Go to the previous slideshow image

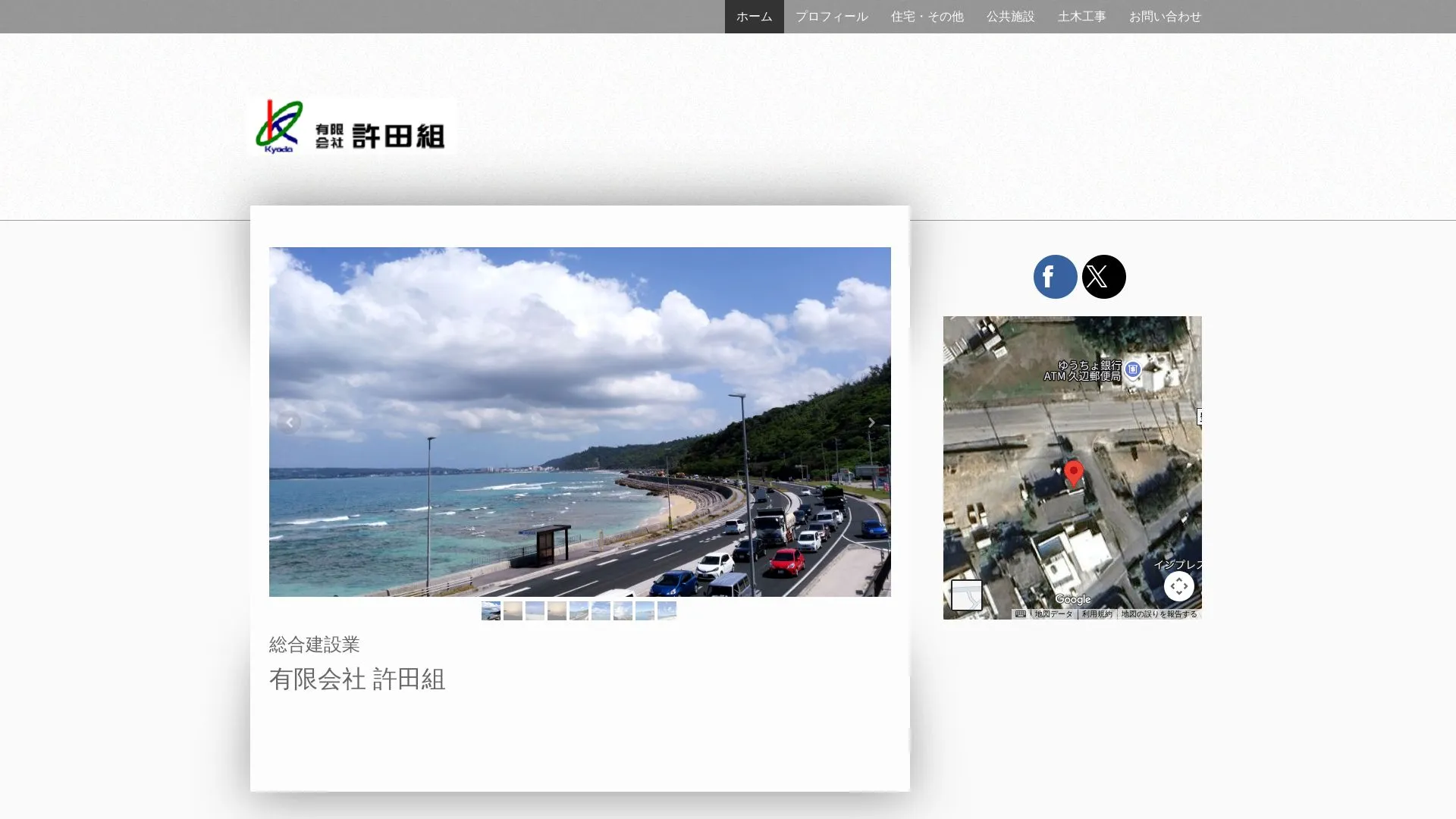(x=289, y=422)
